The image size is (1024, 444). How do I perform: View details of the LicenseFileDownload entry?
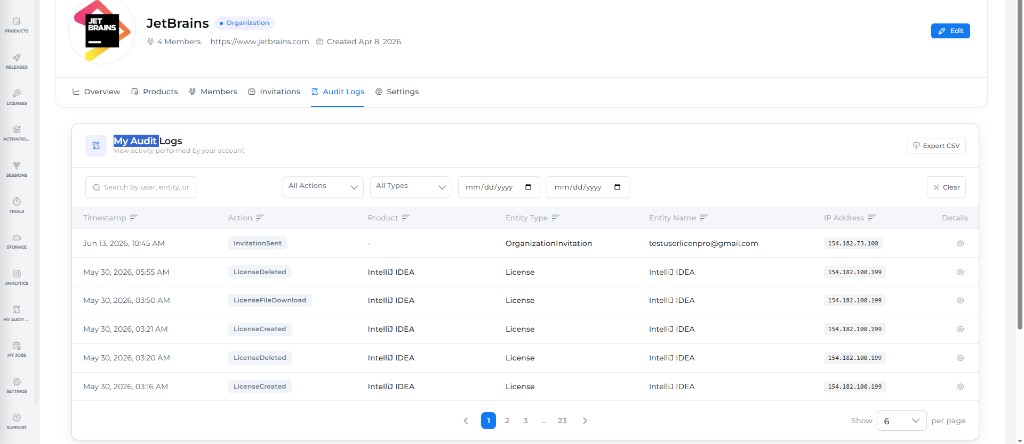(960, 300)
